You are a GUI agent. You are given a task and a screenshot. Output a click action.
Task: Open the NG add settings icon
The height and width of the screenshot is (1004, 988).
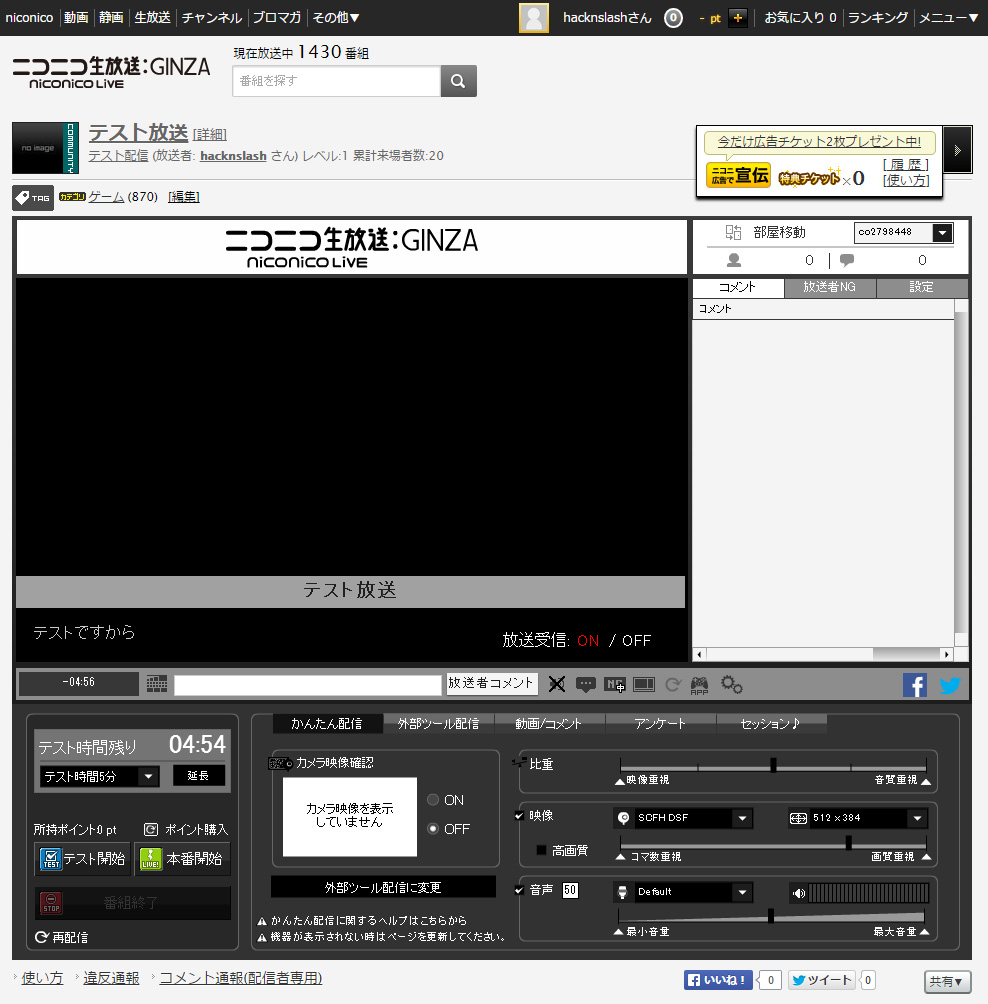615,684
